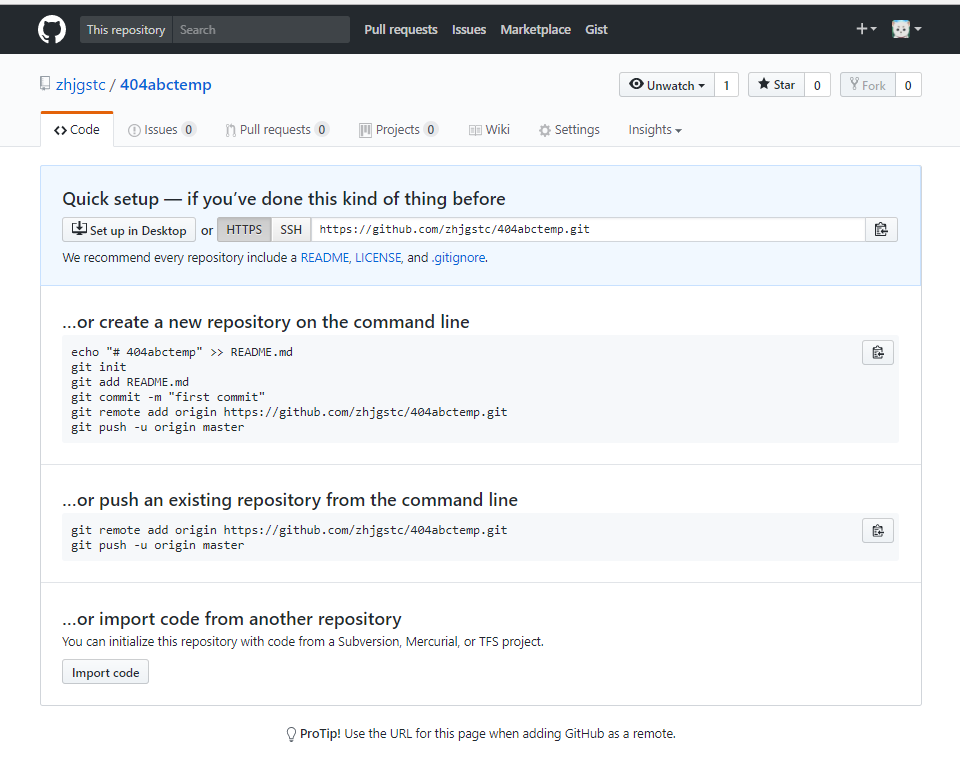Click the forks count 0
960x758 pixels.
pos(909,85)
